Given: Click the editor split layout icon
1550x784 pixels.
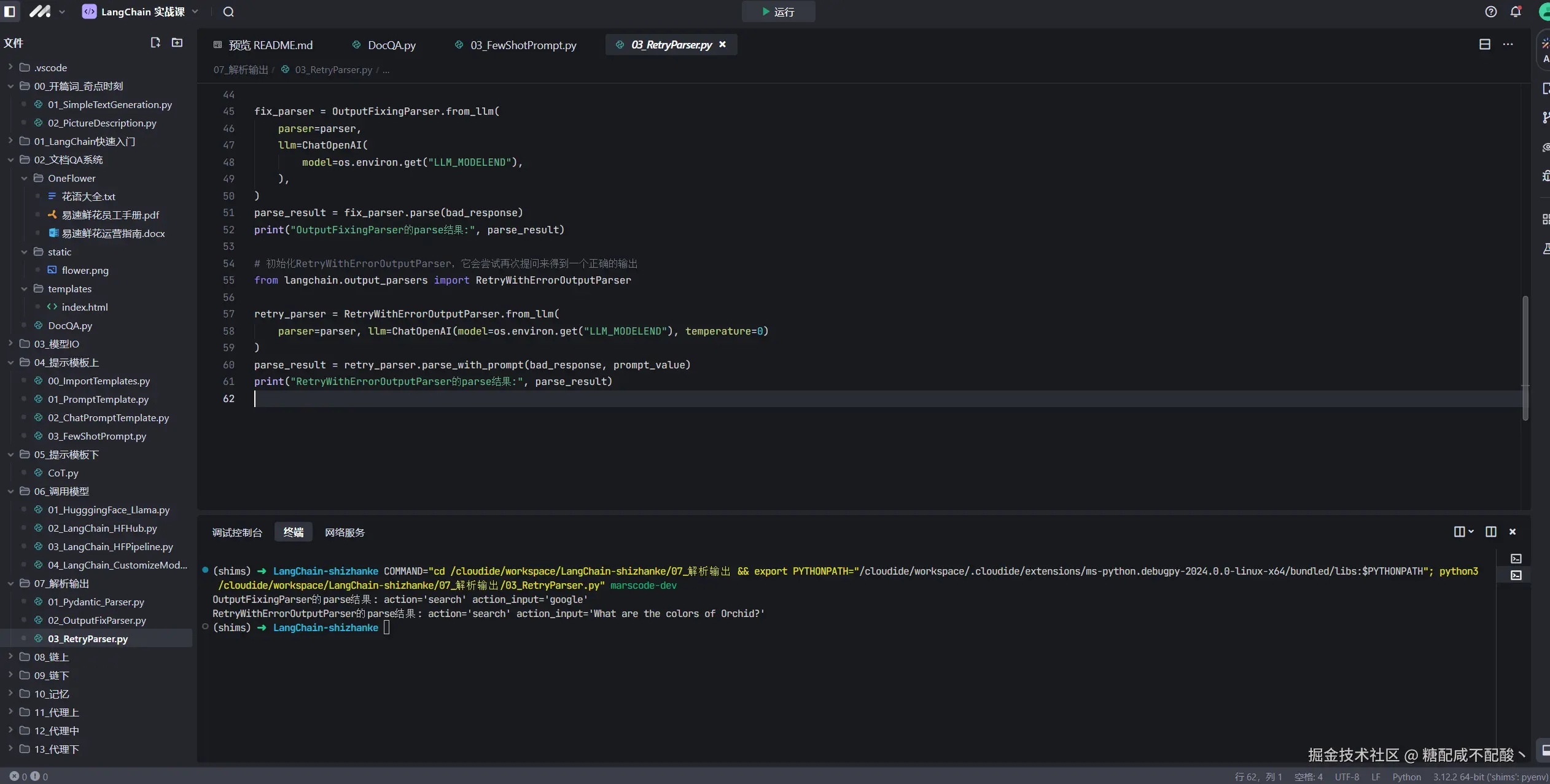Looking at the screenshot, I should coord(1485,44).
